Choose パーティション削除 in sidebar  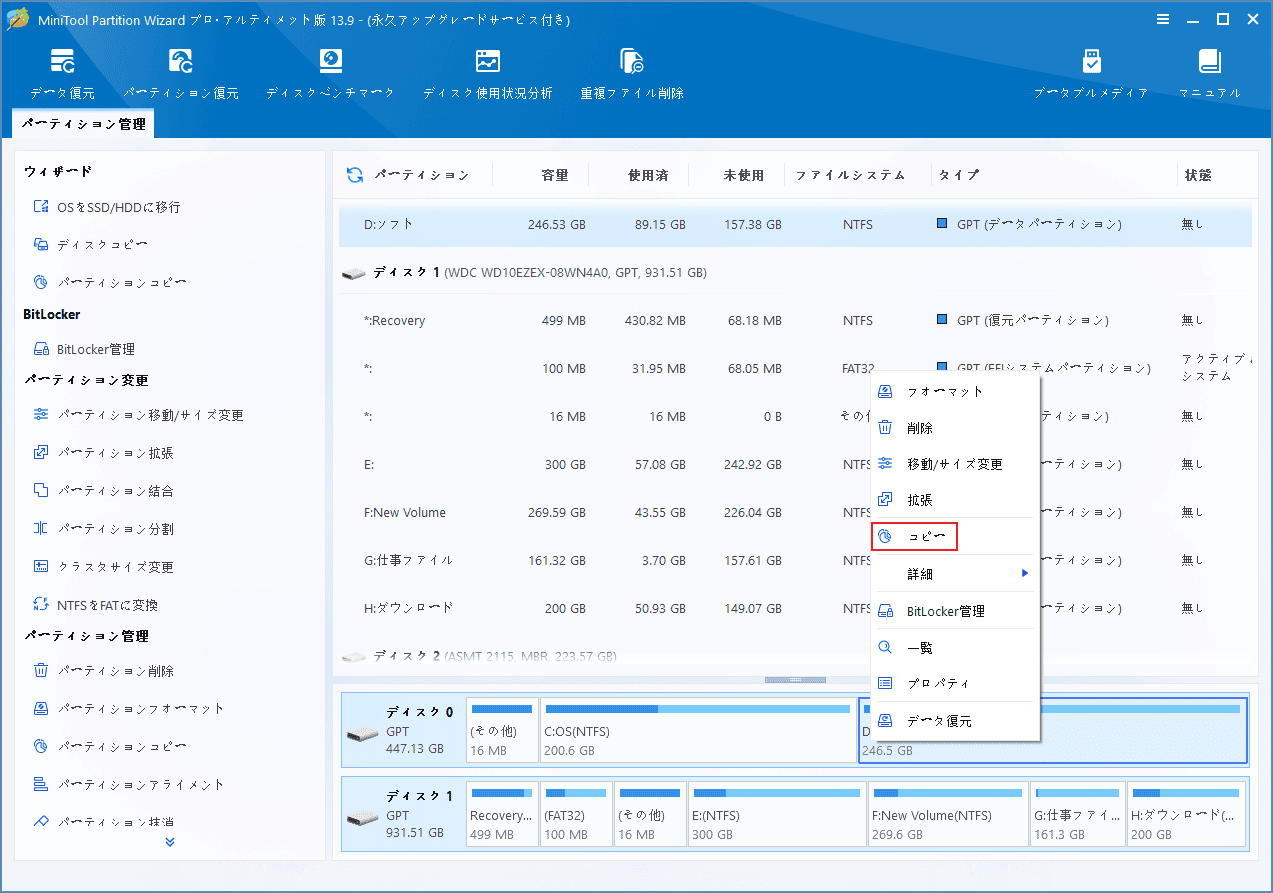pos(103,671)
